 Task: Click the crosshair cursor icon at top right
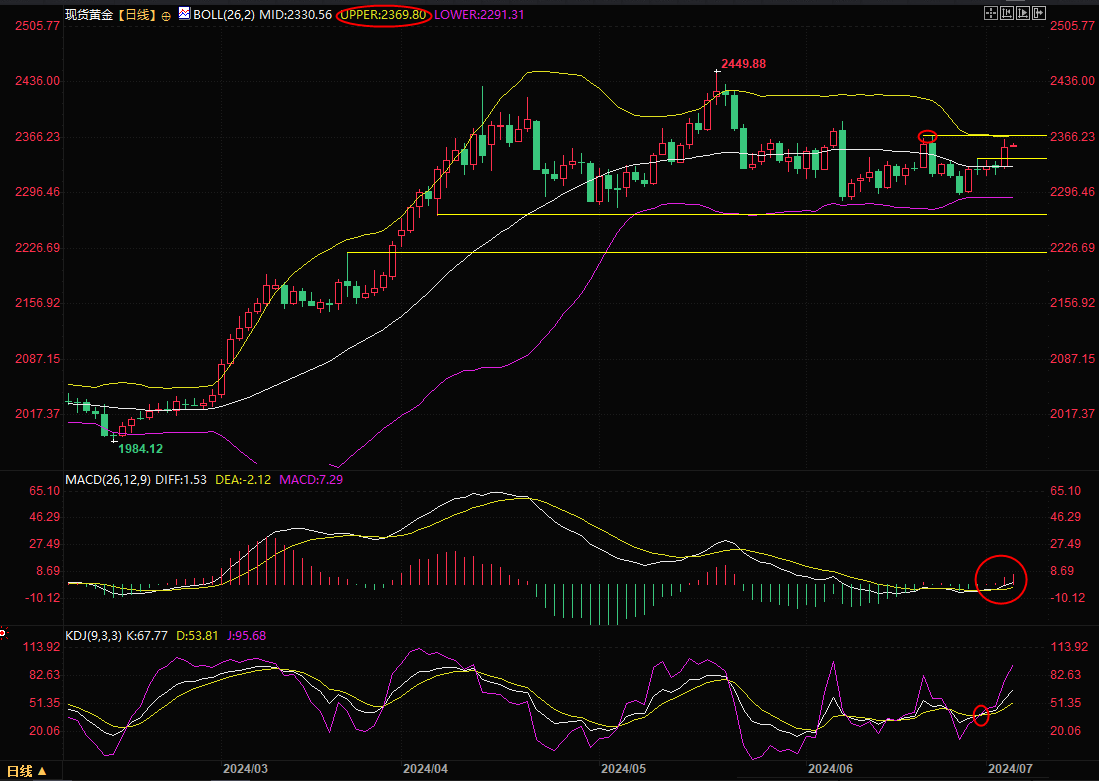tap(991, 13)
